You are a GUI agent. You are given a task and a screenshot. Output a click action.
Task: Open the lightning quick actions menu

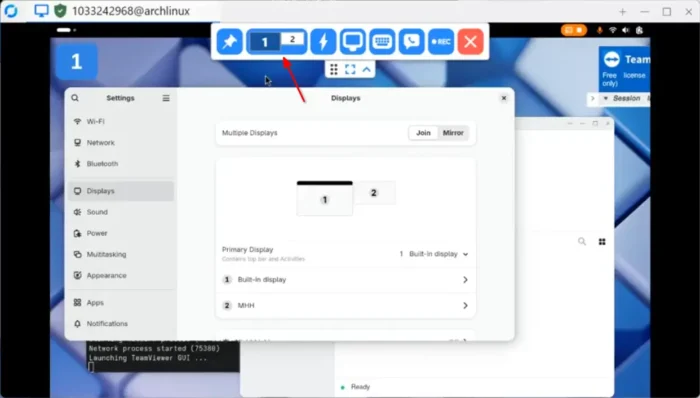pos(323,41)
